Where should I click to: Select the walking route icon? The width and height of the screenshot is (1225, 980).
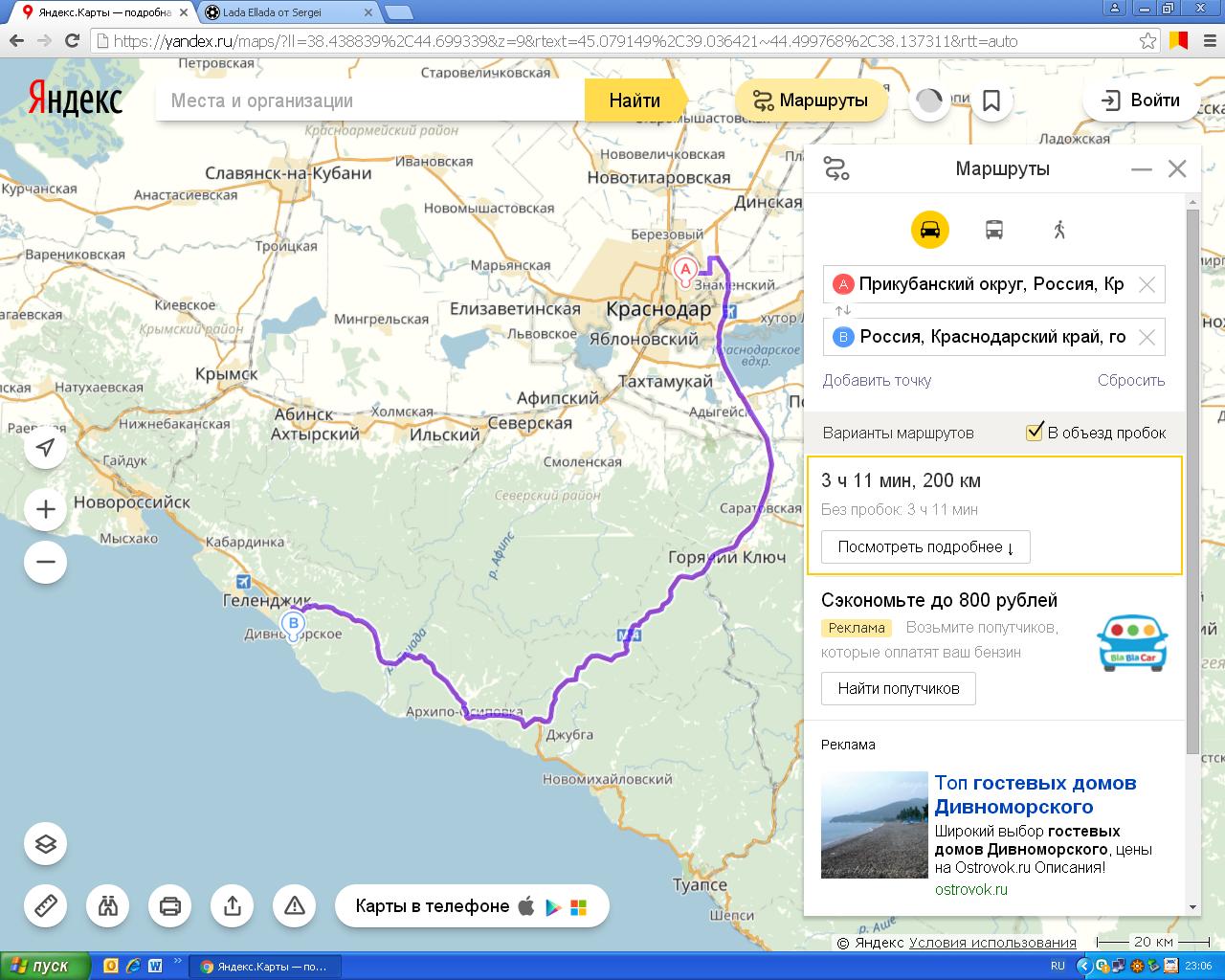[1058, 230]
